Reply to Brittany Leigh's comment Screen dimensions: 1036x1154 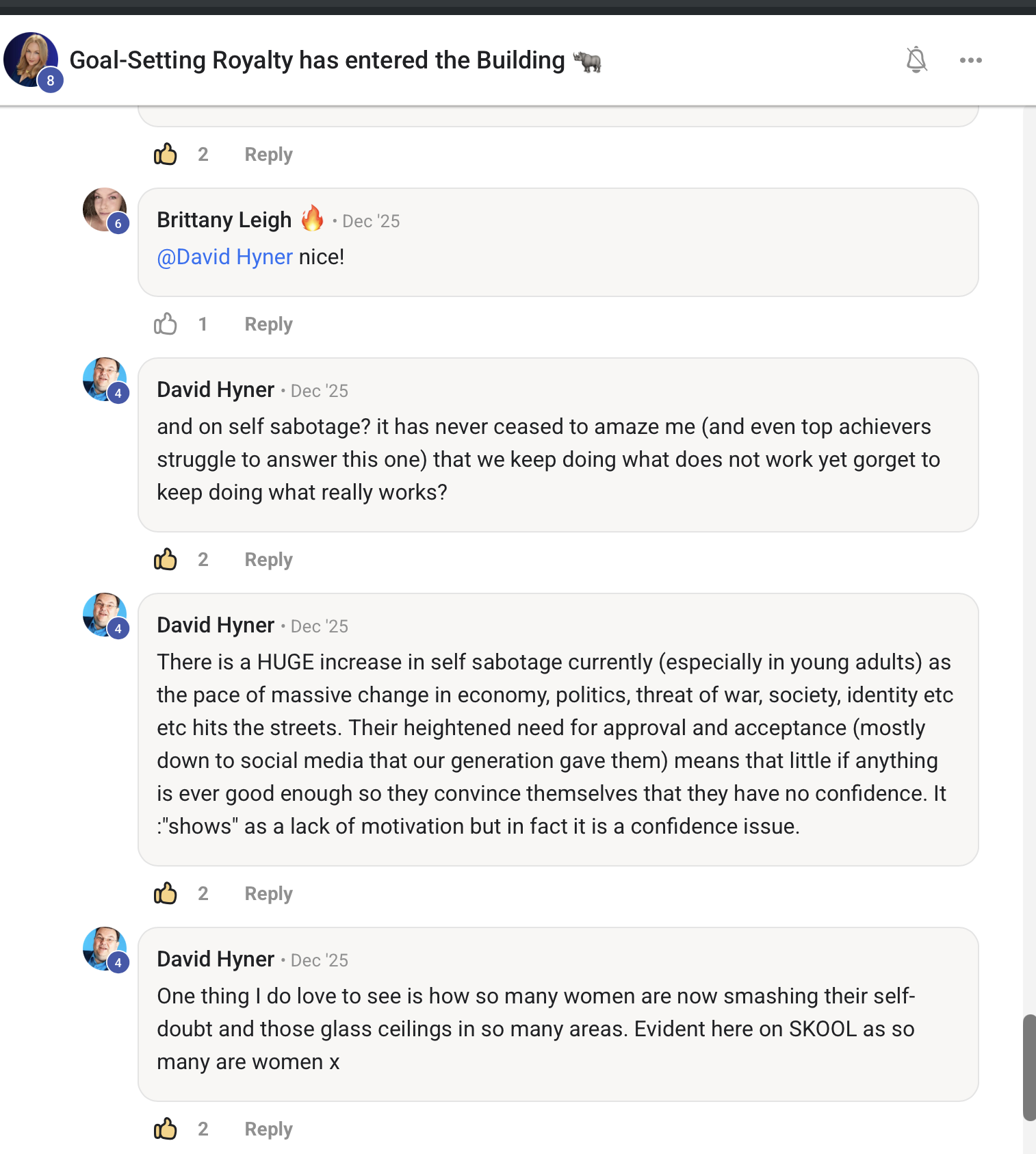[268, 324]
